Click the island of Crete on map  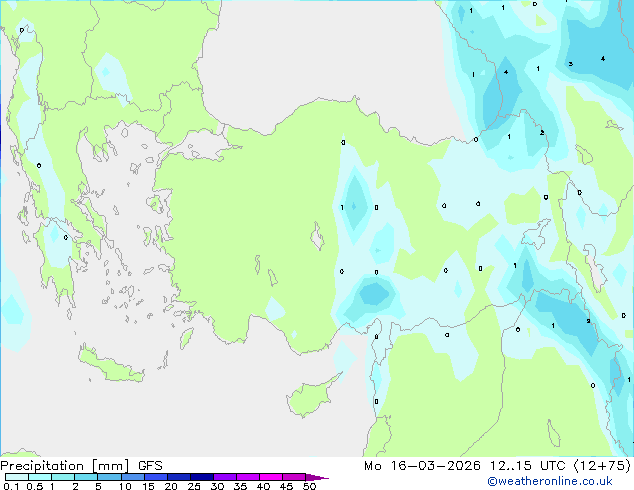click(x=110, y=365)
